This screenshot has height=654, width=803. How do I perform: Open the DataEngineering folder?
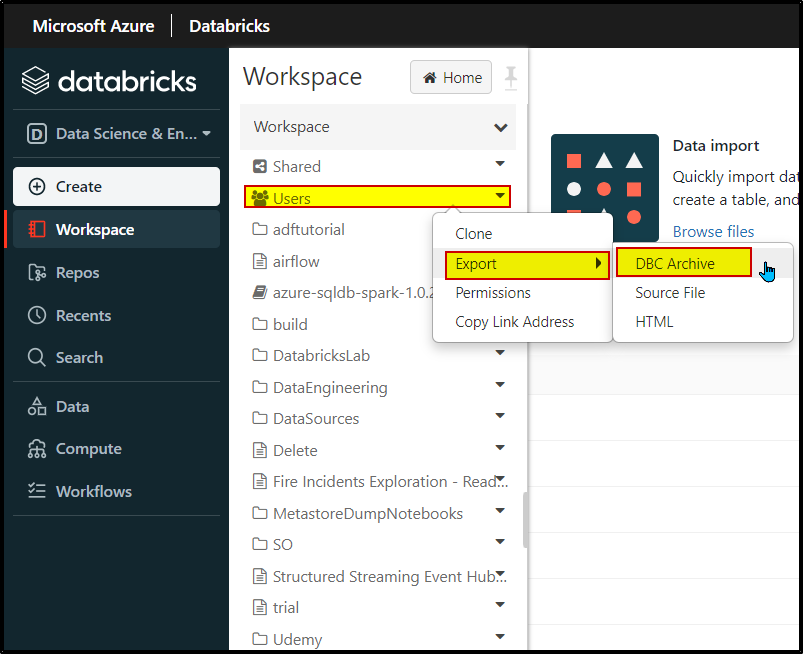330,388
